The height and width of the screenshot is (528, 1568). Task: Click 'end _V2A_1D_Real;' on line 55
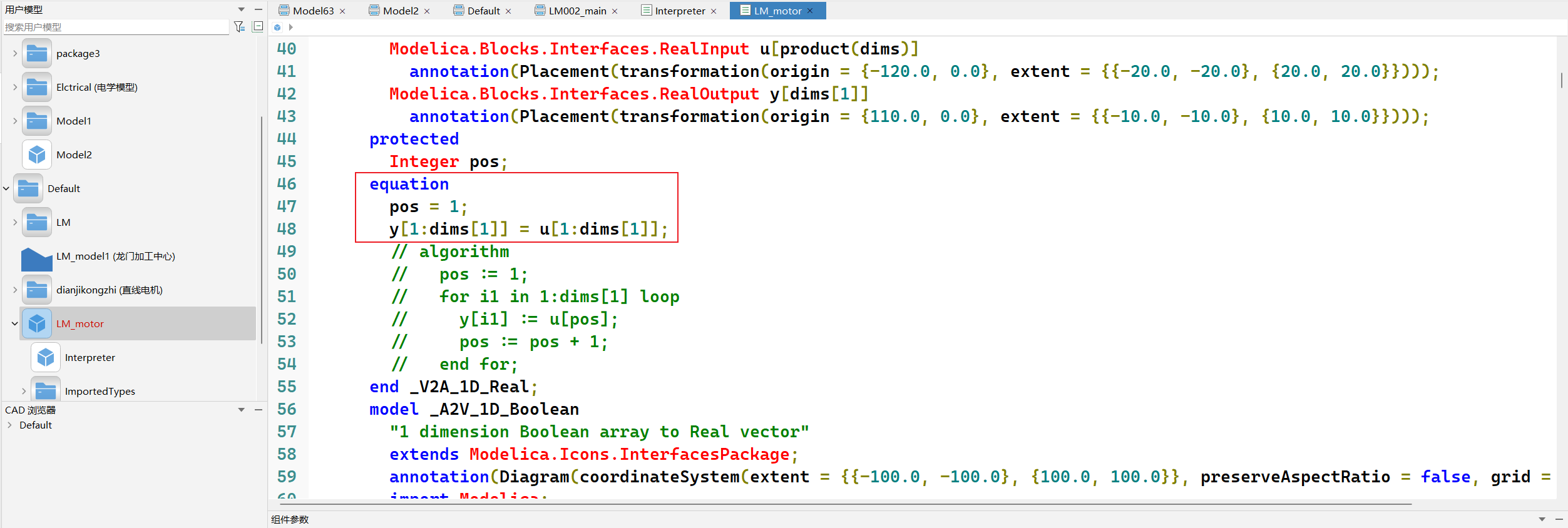pos(454,387)
